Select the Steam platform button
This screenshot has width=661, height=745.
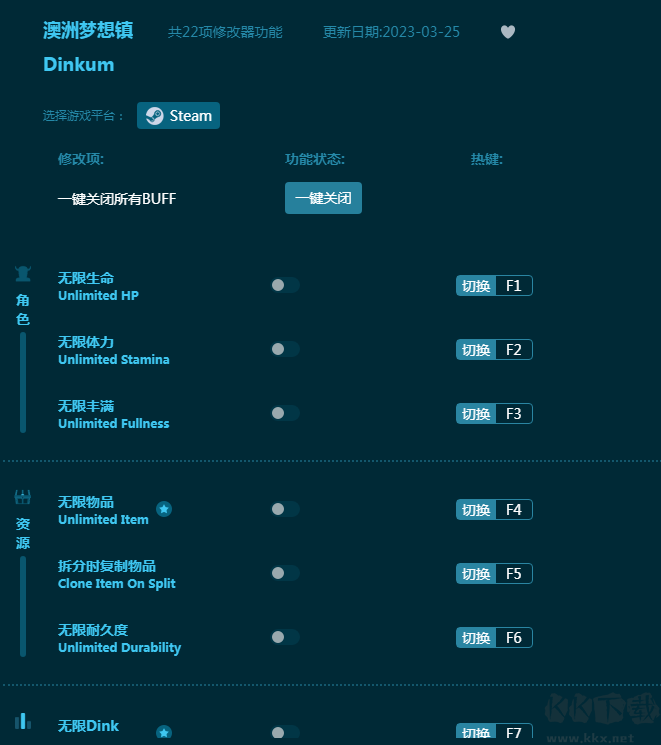point(178,115)
